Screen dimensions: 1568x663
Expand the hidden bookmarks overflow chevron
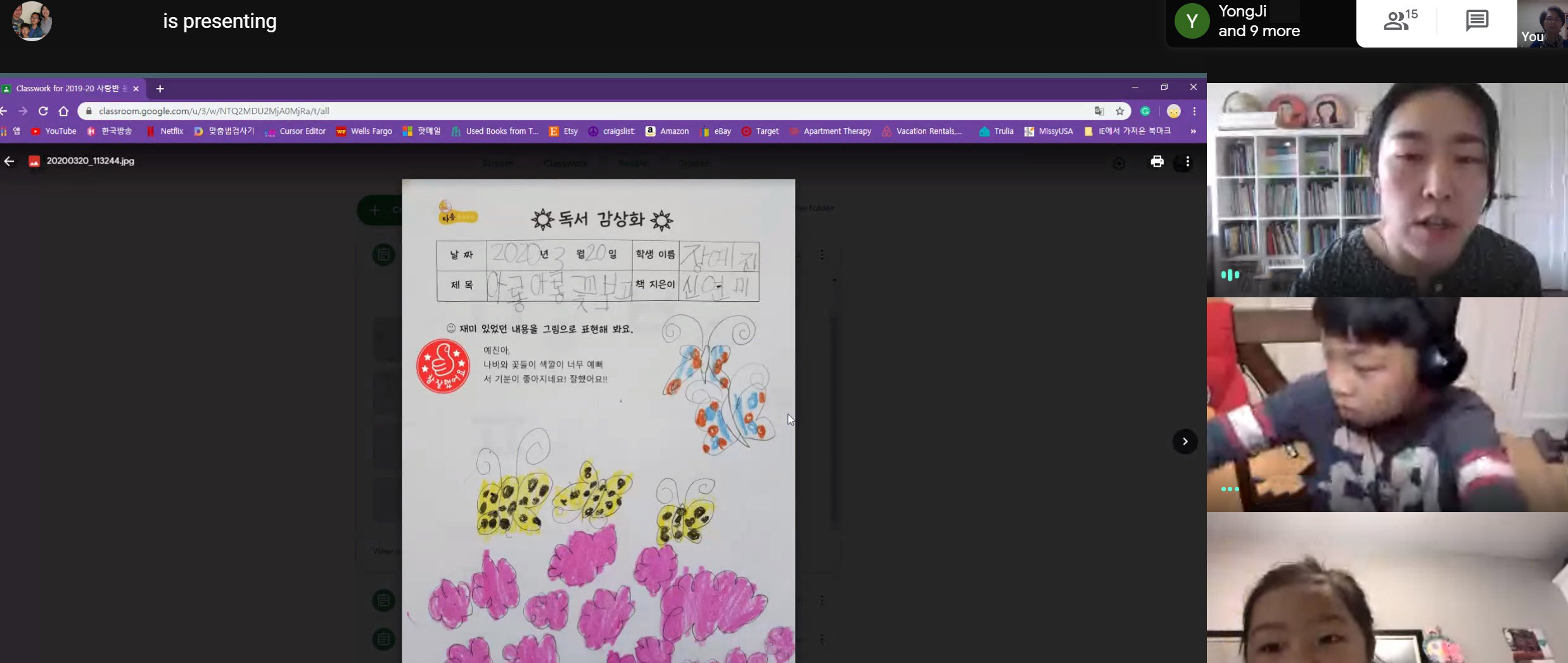click(1193, 131)
